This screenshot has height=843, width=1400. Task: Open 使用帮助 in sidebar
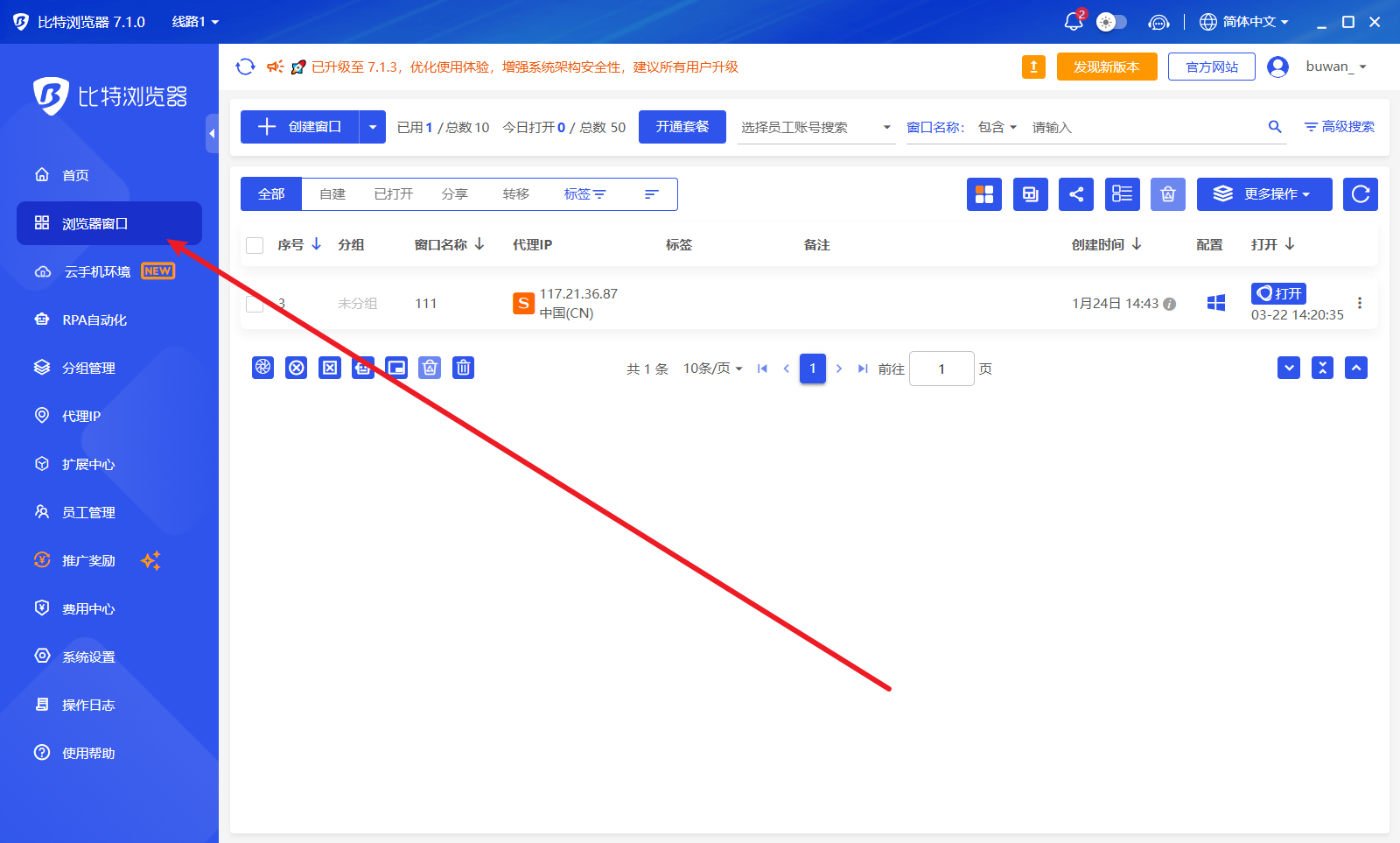click(x=109, y=753)
